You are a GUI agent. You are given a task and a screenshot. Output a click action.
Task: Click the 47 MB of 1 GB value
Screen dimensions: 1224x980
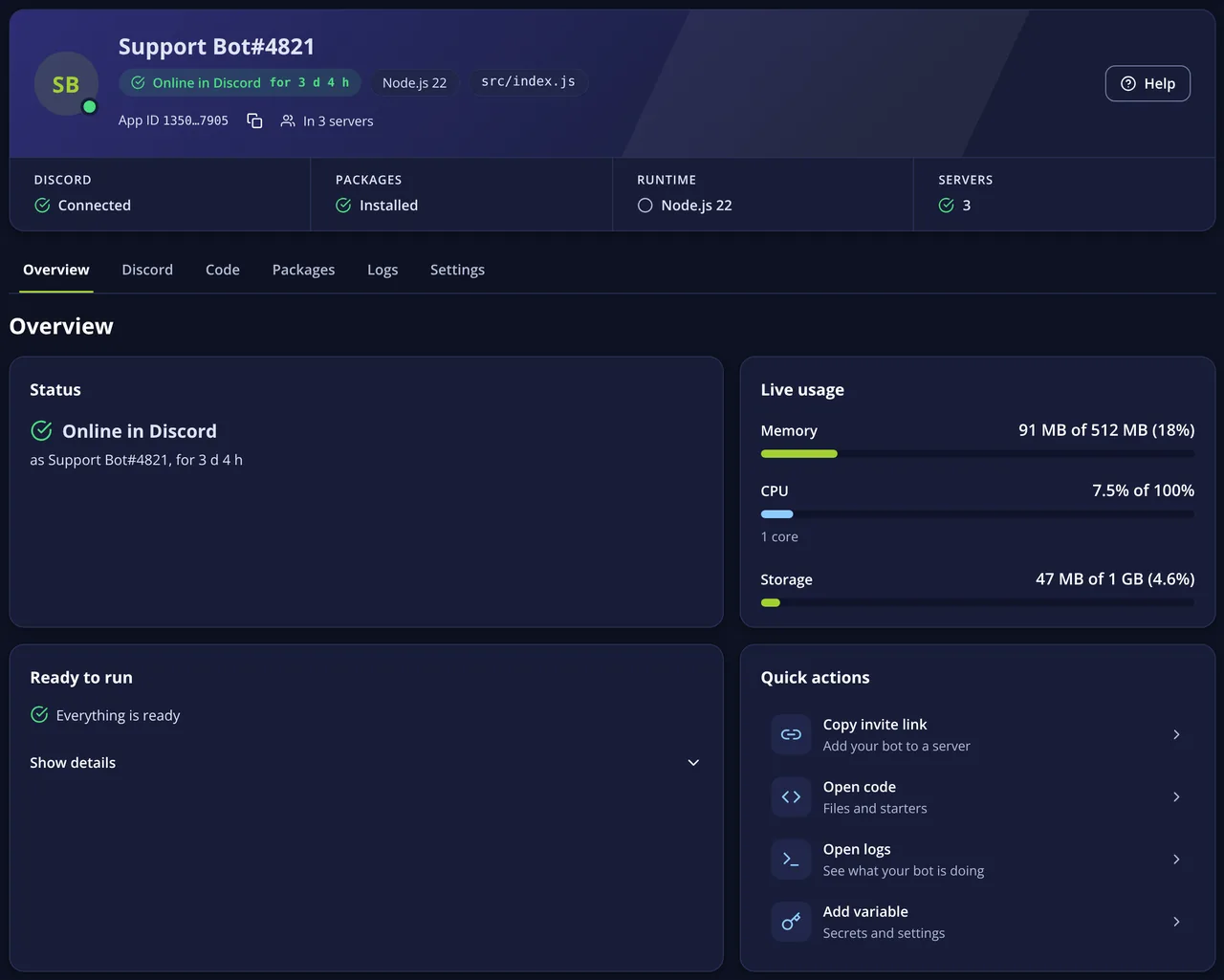1115,579
